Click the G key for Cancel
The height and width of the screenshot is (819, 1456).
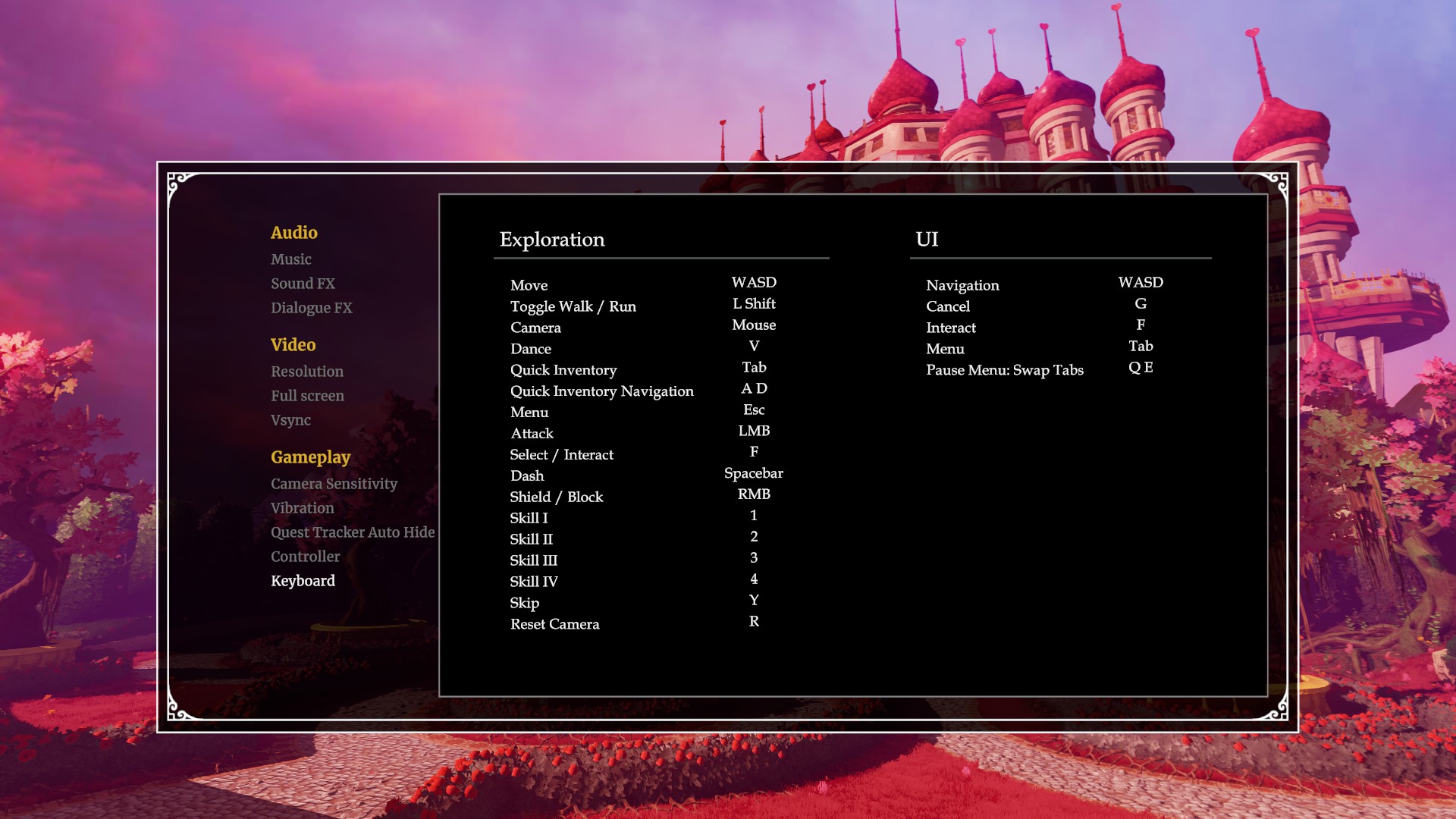(x=1141, y=304)
